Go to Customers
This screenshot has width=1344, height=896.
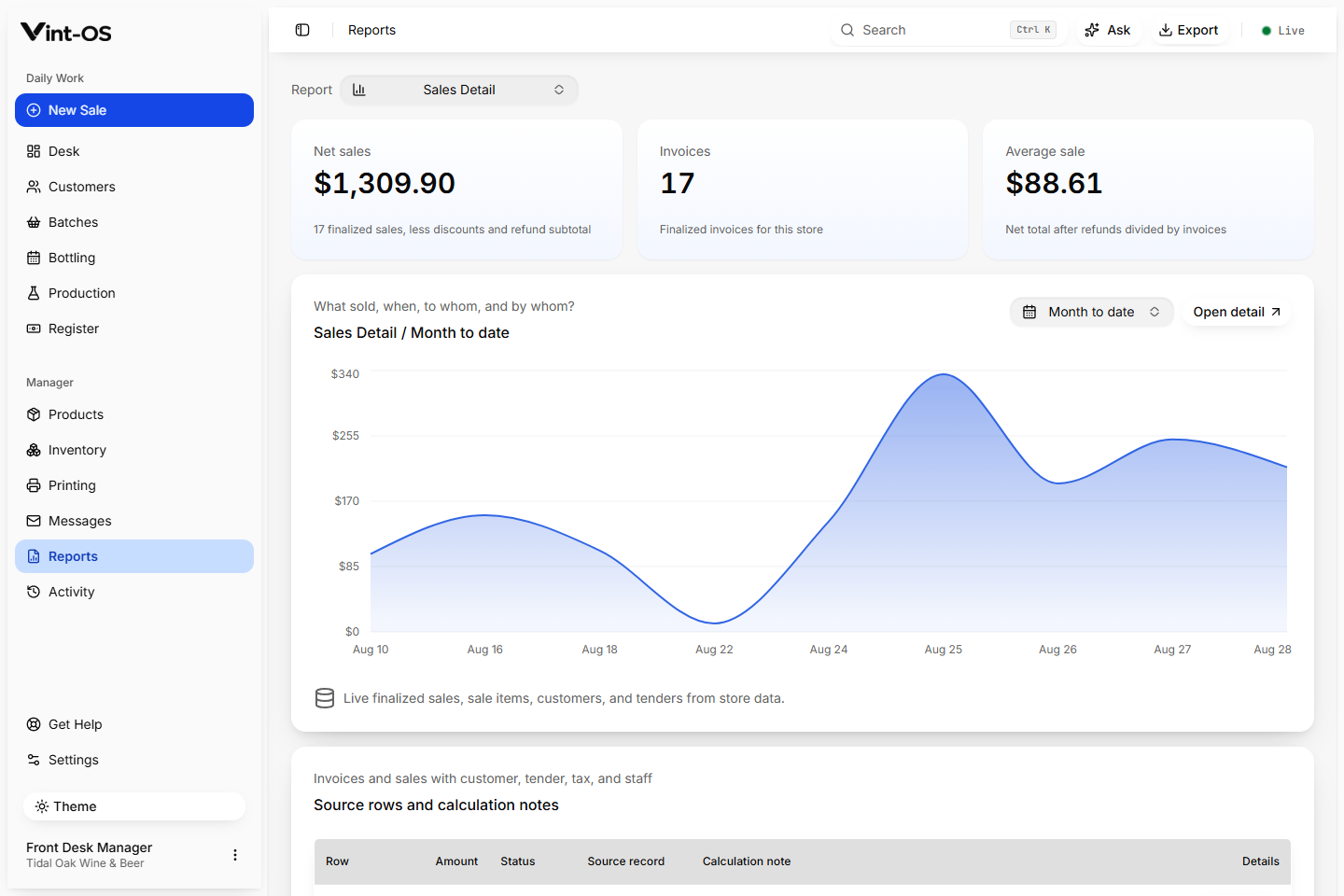[134, 187]
